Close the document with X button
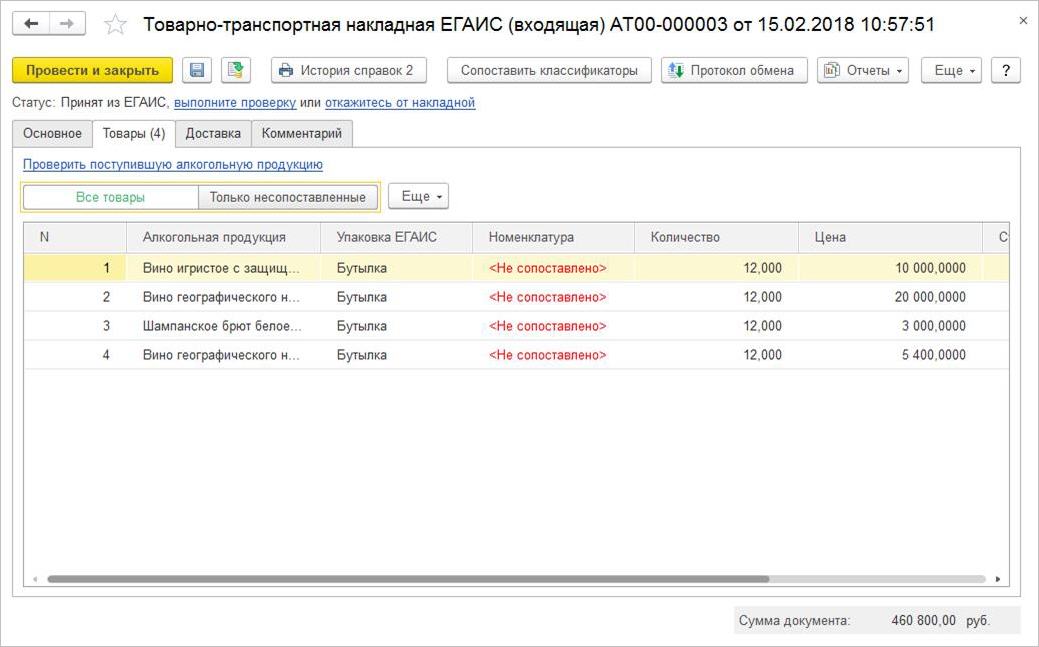 pyautogui.click(x=1023, y=21)
